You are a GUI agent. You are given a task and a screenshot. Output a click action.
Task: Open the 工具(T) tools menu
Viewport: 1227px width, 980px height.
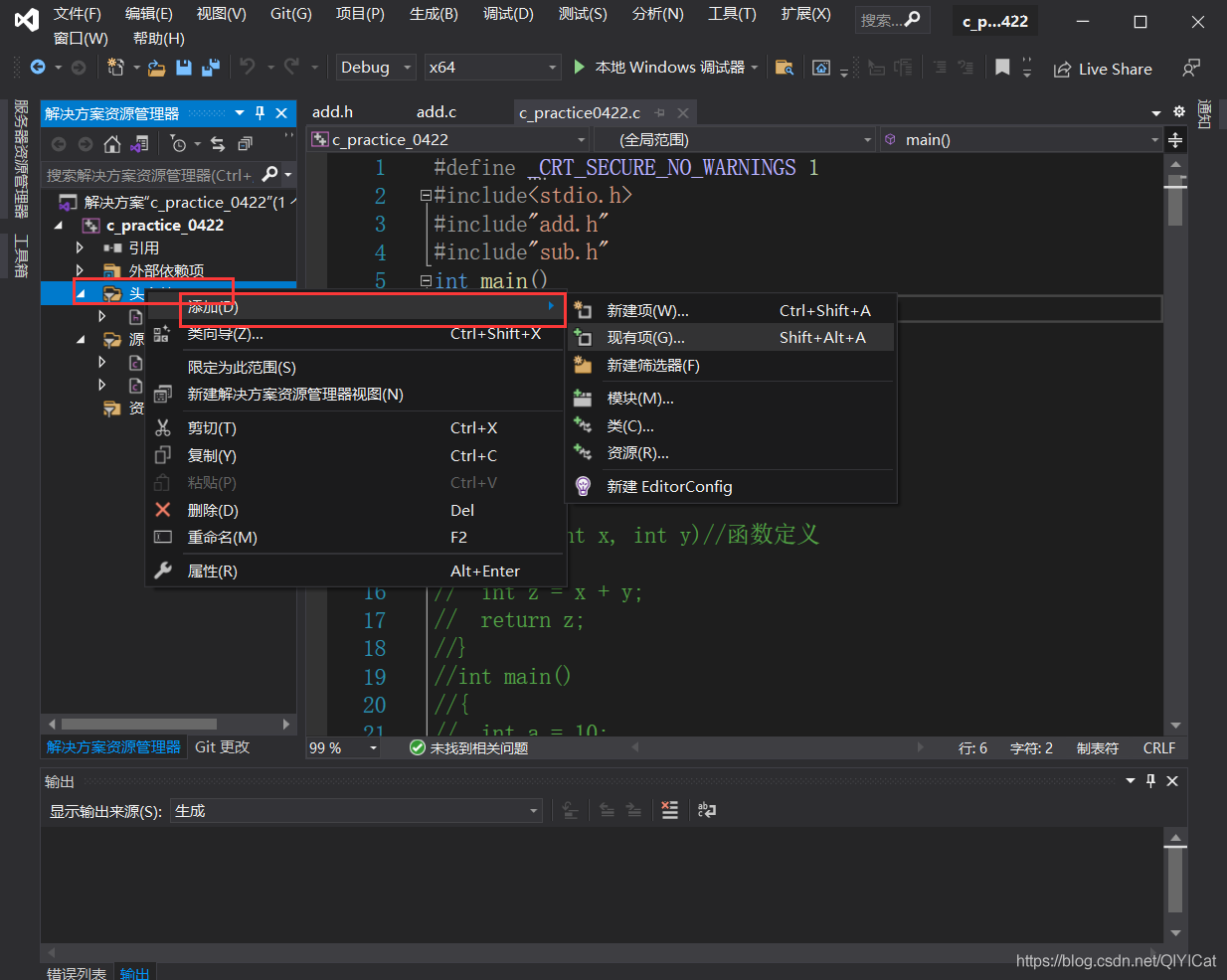coord(732,14)
